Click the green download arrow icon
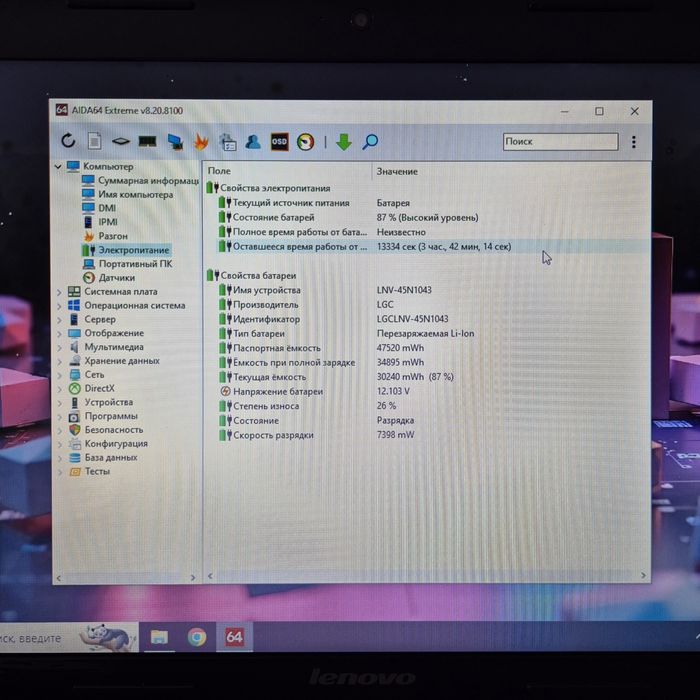Image resolution: width=700 pixels, height=700 pixels. click(x=344, y=142)
